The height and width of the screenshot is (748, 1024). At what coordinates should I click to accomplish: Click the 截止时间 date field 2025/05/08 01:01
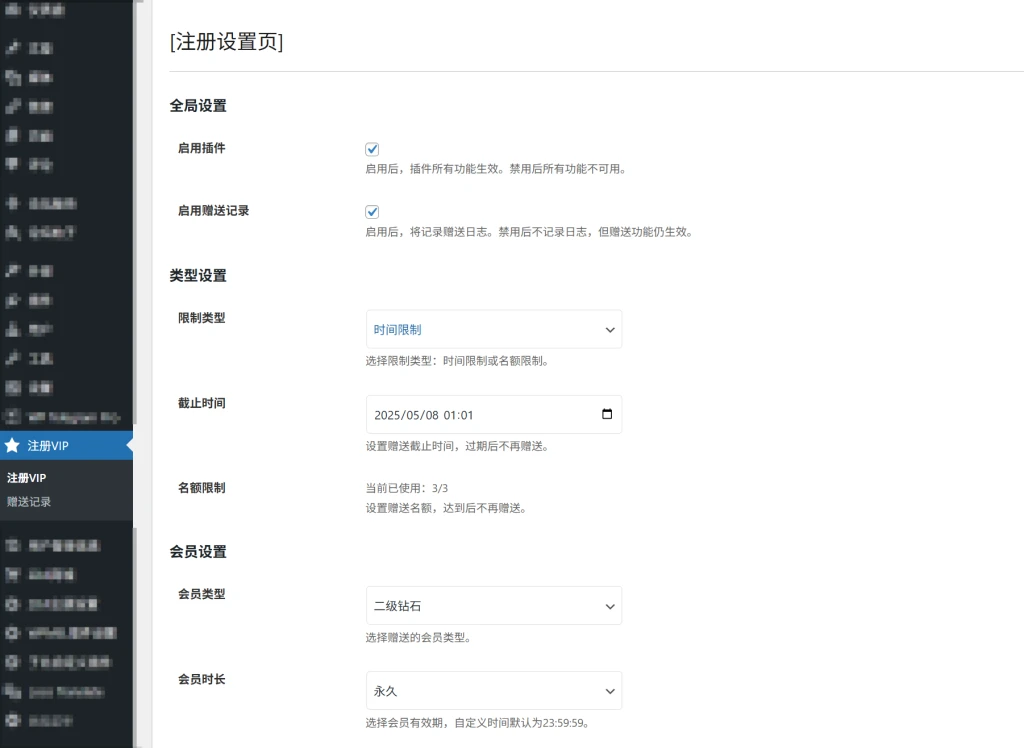pyautogui.click(x=494, y=414)
